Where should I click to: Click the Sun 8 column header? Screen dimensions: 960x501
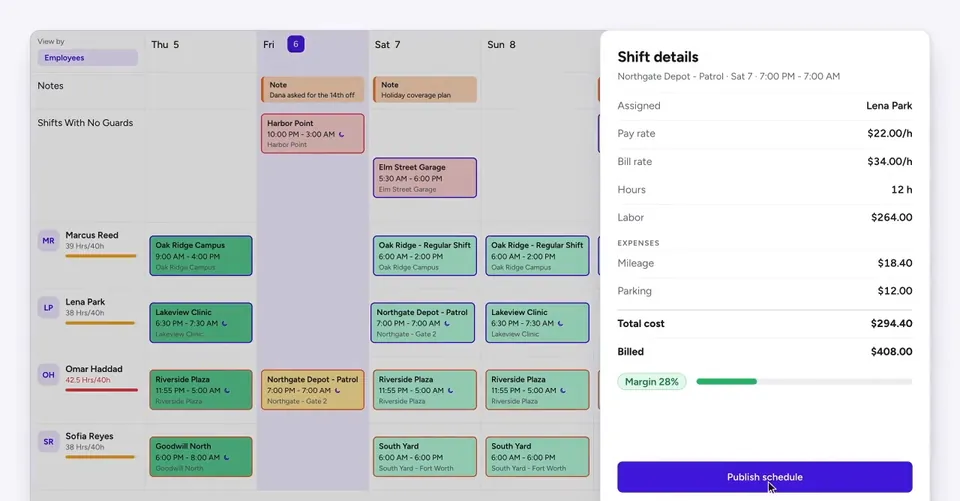click(501, 45)
